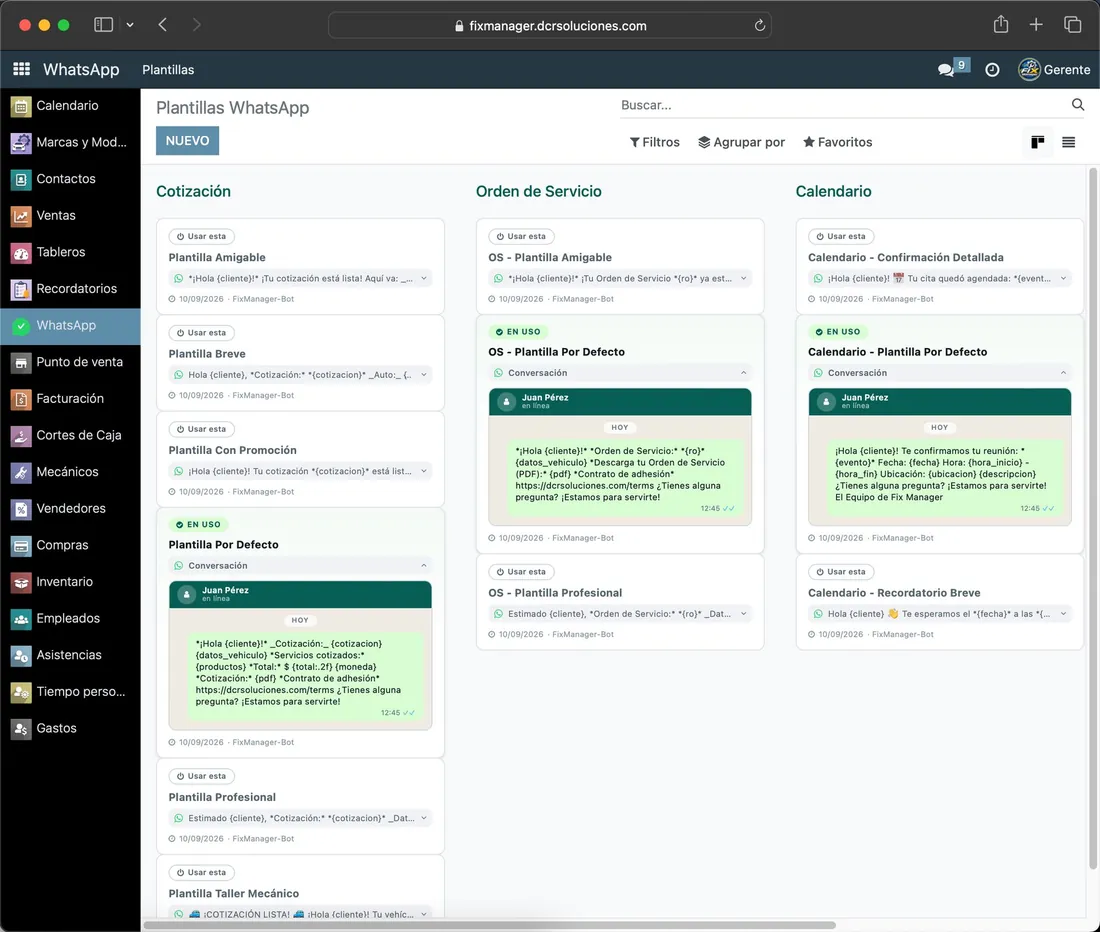Open the Tableros app icon
Image resolution: width=1100 pixels, height=932 pixels.
point(21,252)
